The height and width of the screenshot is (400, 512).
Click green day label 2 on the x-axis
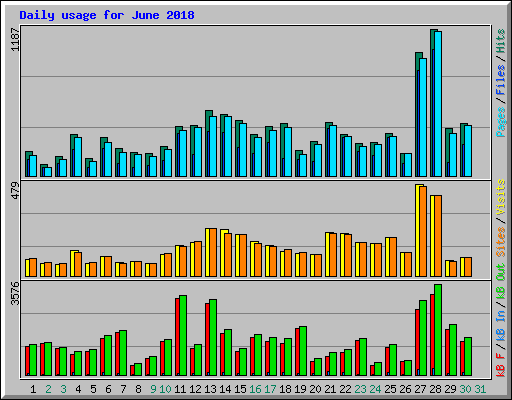point(48,389)
